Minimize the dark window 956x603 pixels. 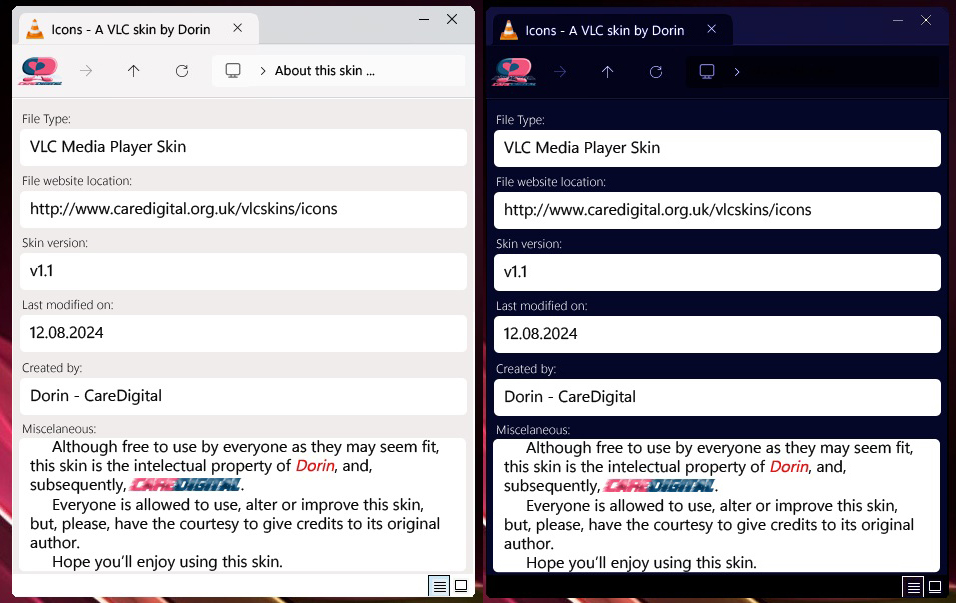pyautogui.click(x=897, y=21)
